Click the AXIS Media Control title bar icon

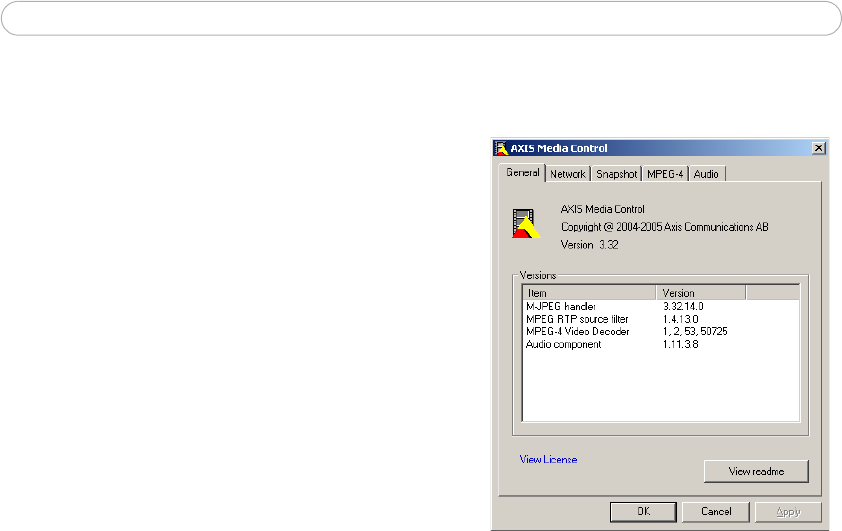(x=501, y=148)
